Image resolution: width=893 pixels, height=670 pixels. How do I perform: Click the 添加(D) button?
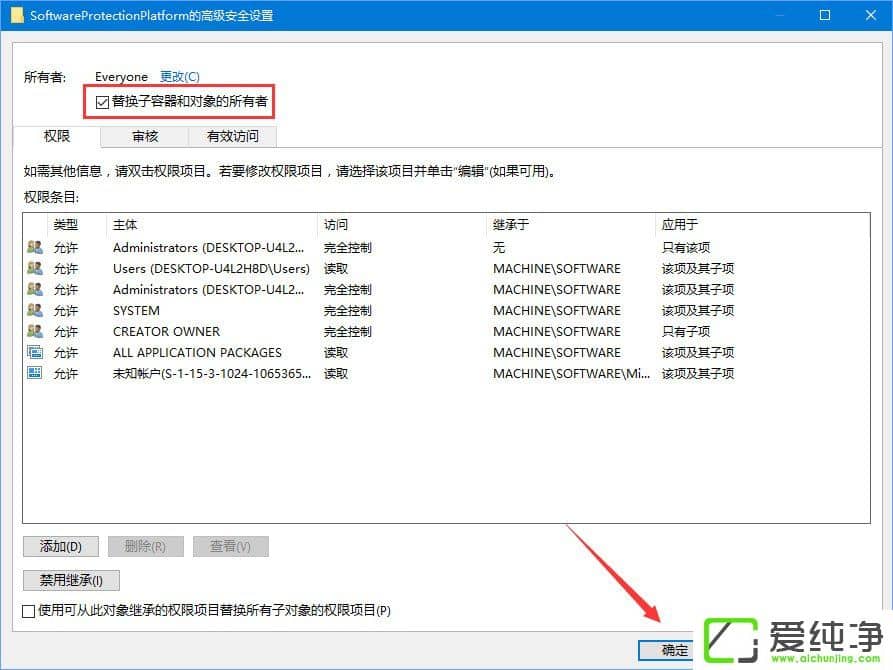(60, 546)
